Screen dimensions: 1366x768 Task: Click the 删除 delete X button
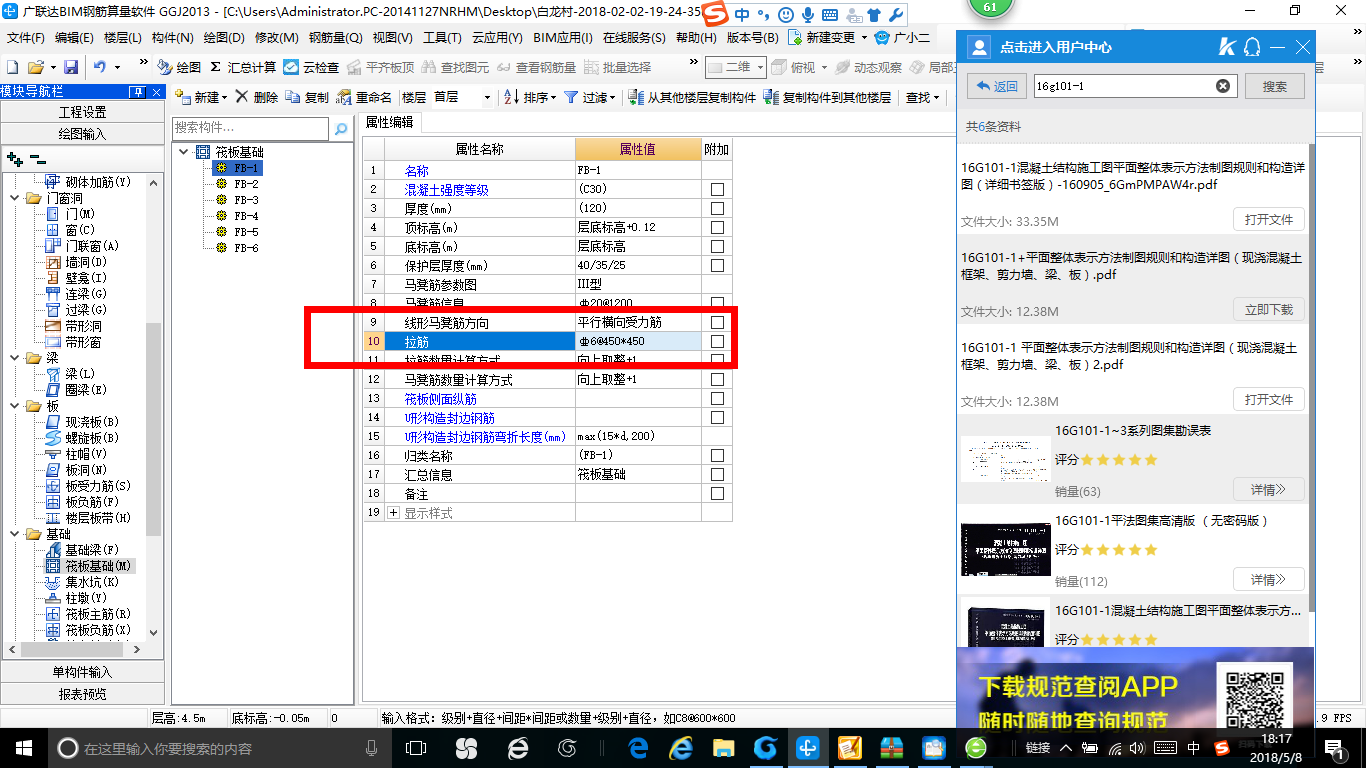(x=257, y=97)
